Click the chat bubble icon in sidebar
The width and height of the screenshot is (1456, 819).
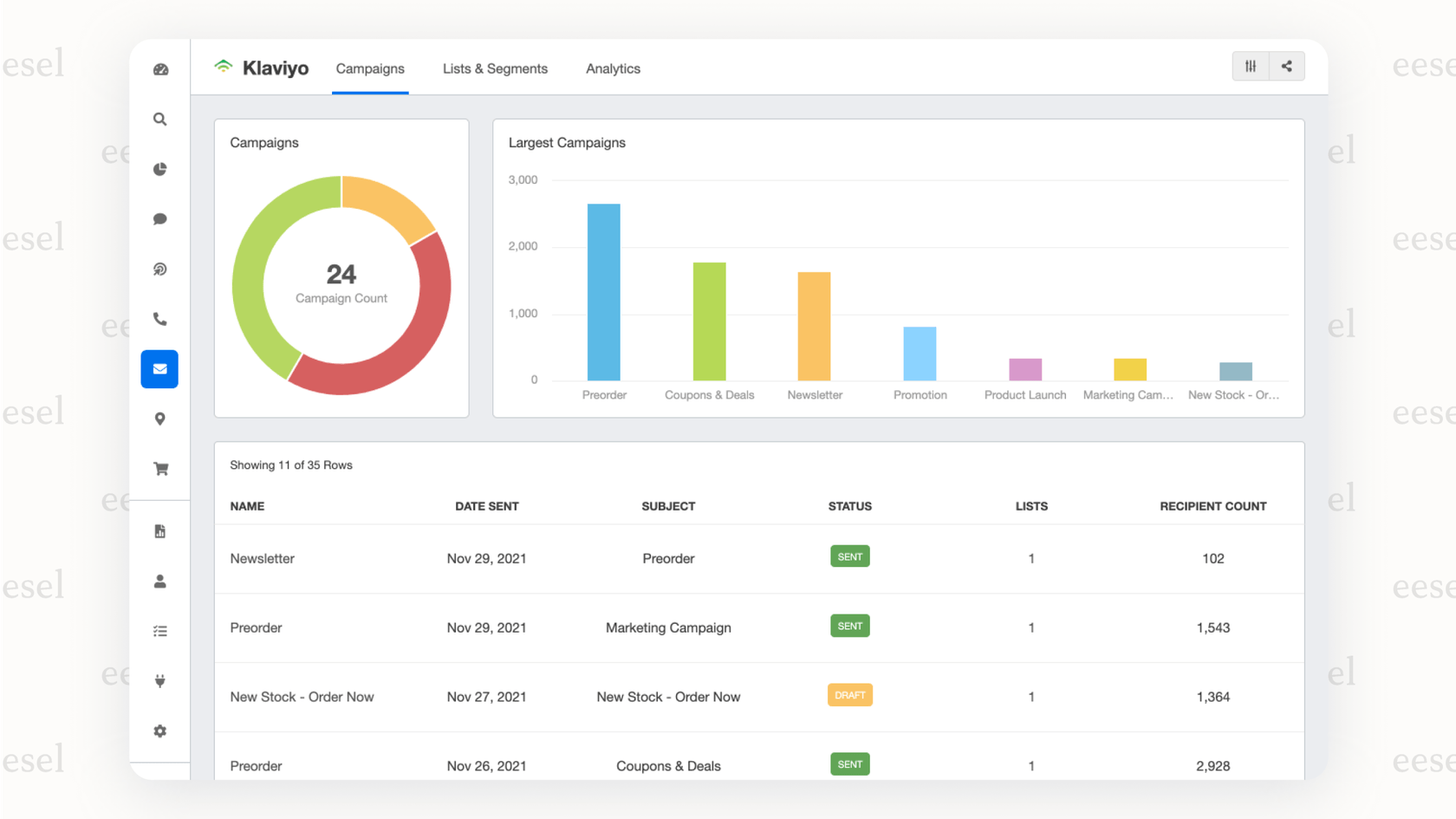[159, 218]
